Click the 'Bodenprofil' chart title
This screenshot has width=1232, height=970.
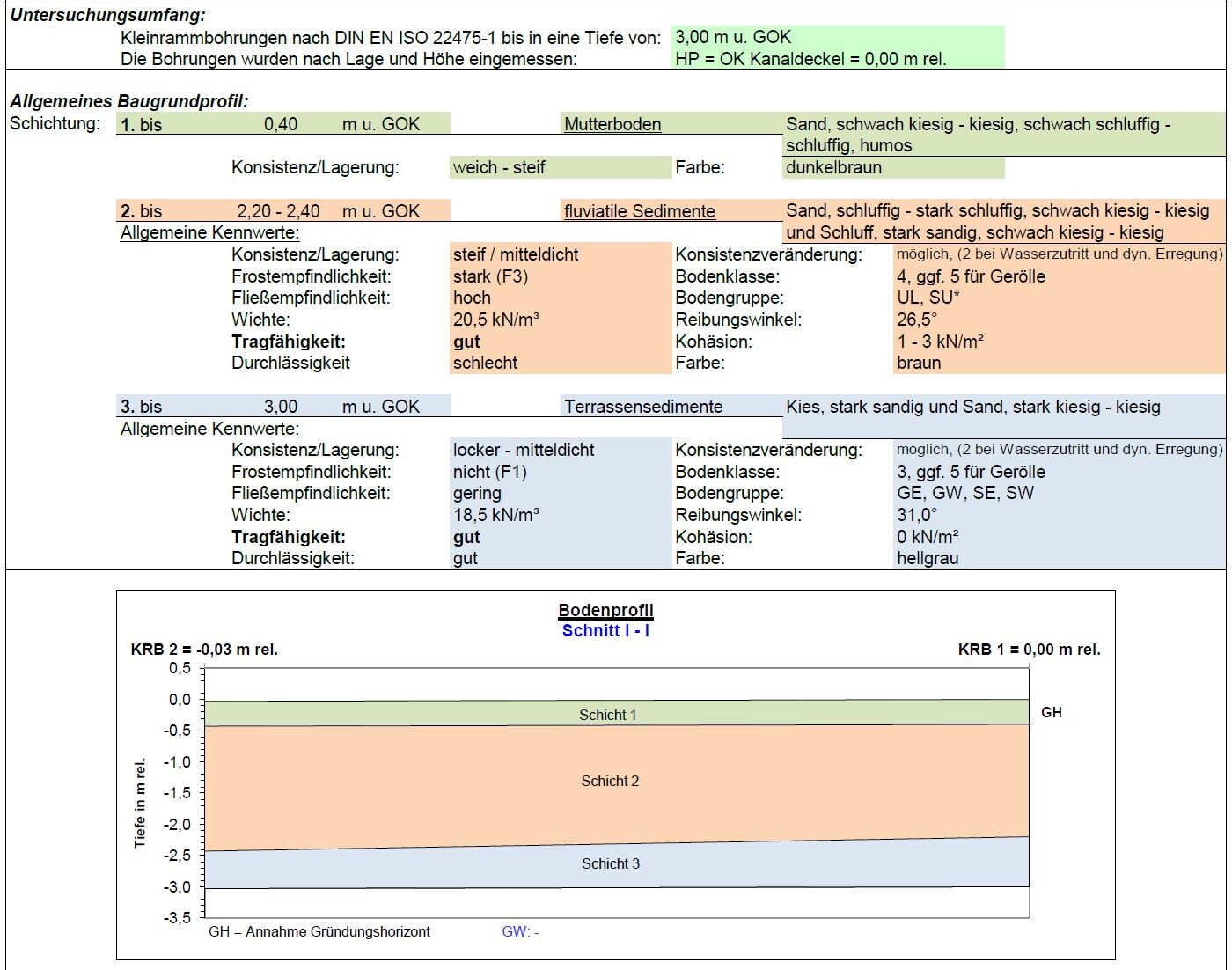[605, 610]
